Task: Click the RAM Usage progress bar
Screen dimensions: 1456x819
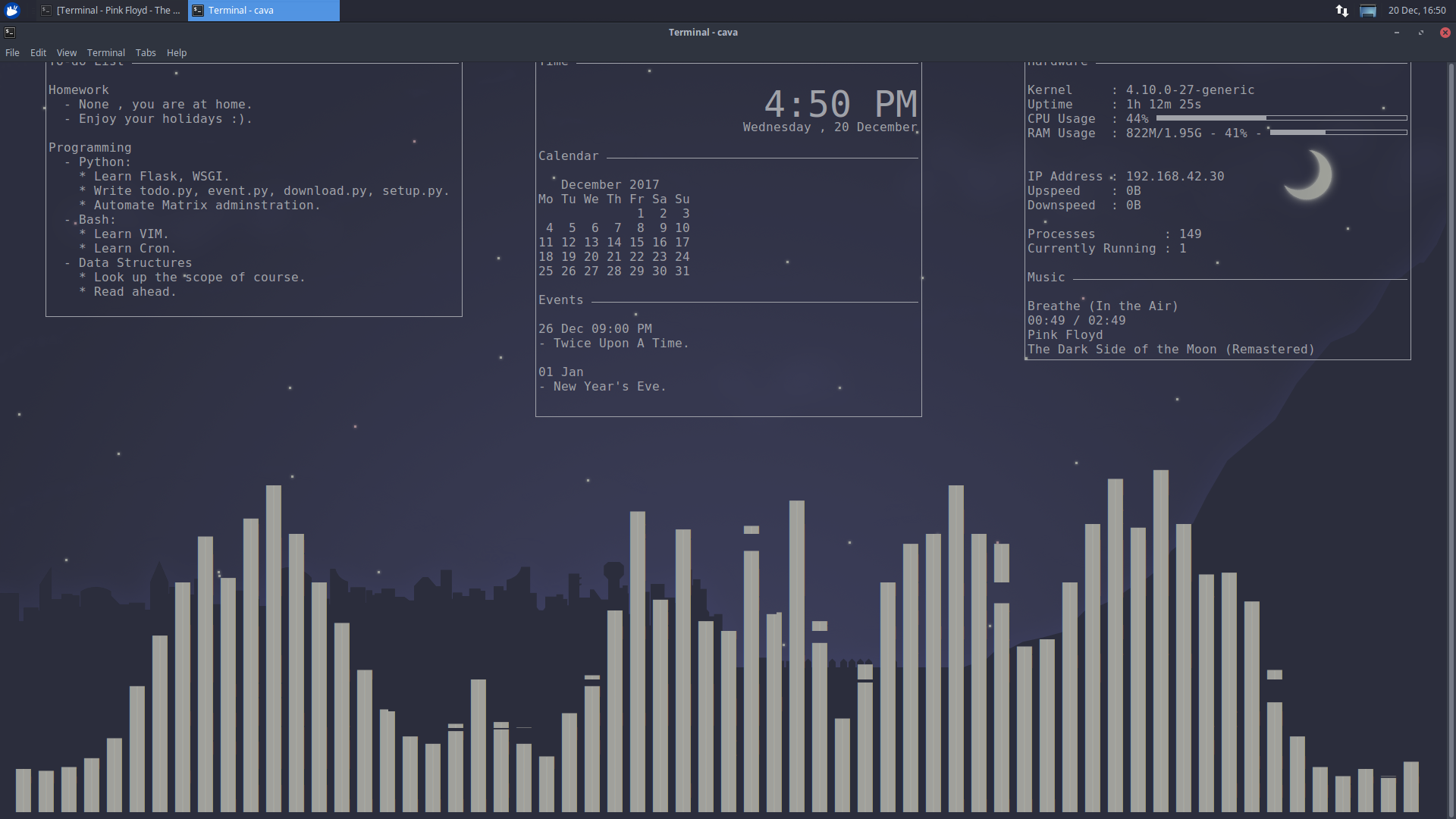Action: click(1338, 133)
